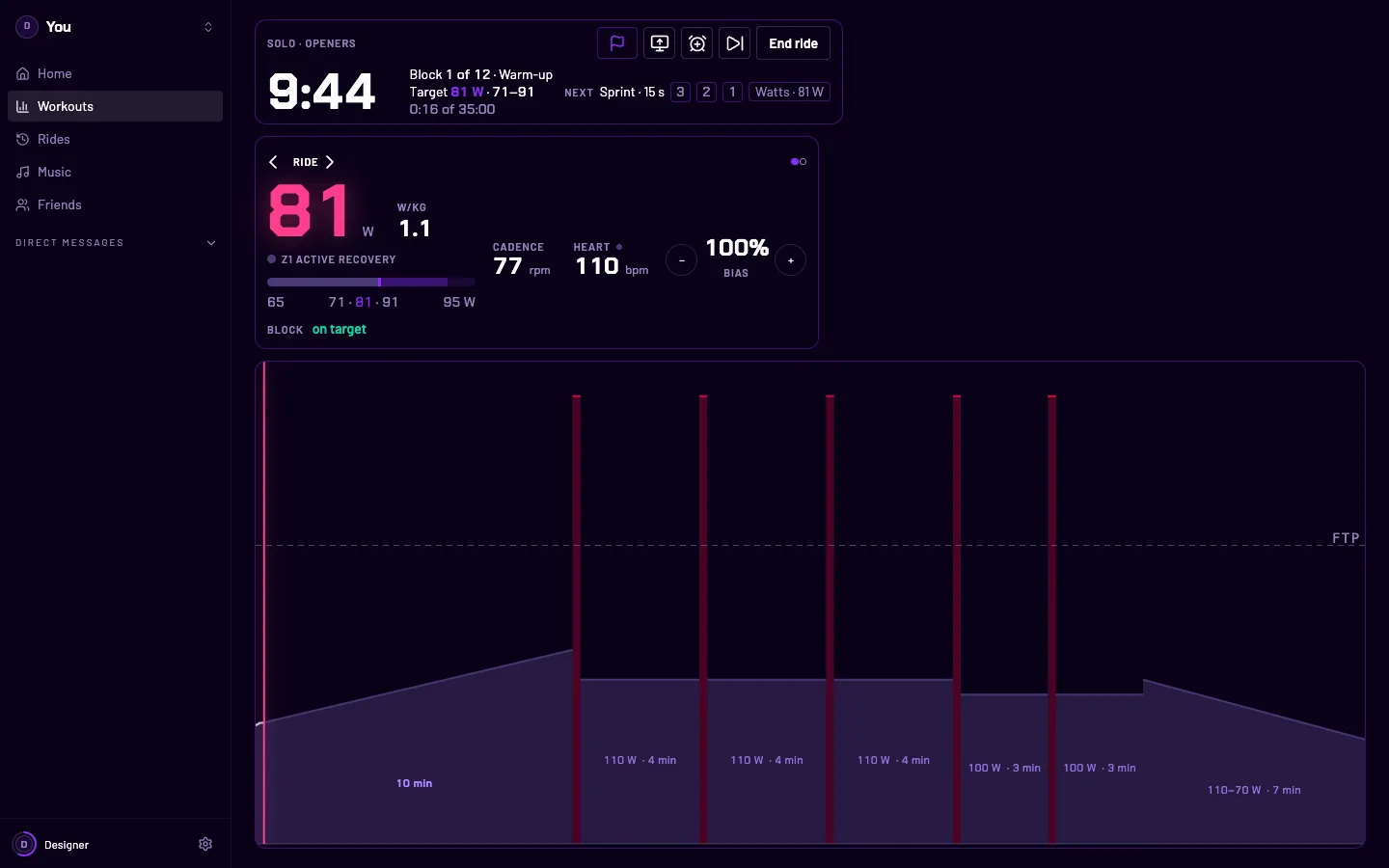Viewport: 1389px width, 868px height.
Task: Click the Designer profile avatar
Action: pyautogui.click(x=24, y=844)
